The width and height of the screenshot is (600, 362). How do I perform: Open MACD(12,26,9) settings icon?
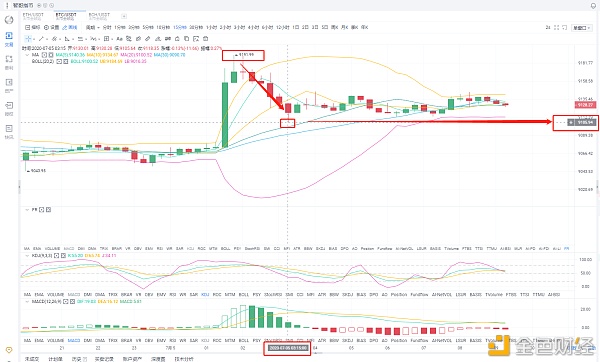[x=66, y=302]
